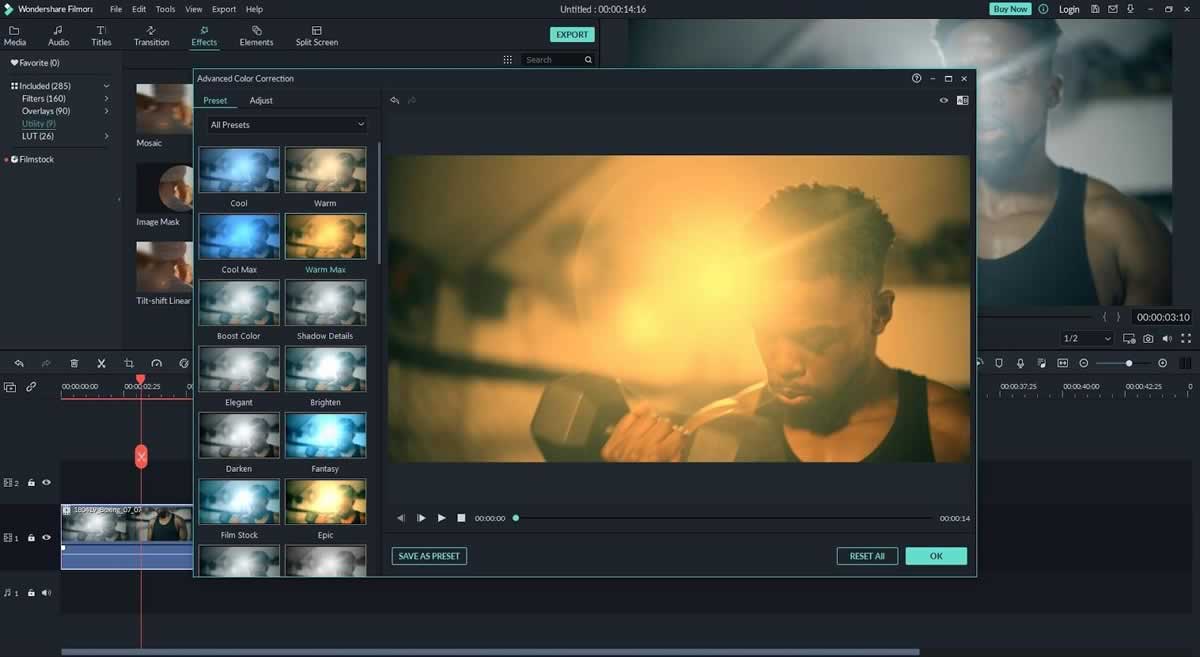
Task: Hide the video track using its eye toggle
Action: click(45, 537)
